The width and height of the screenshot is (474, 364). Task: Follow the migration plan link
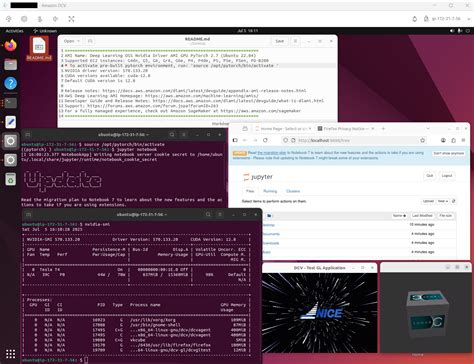pos(272,153)
